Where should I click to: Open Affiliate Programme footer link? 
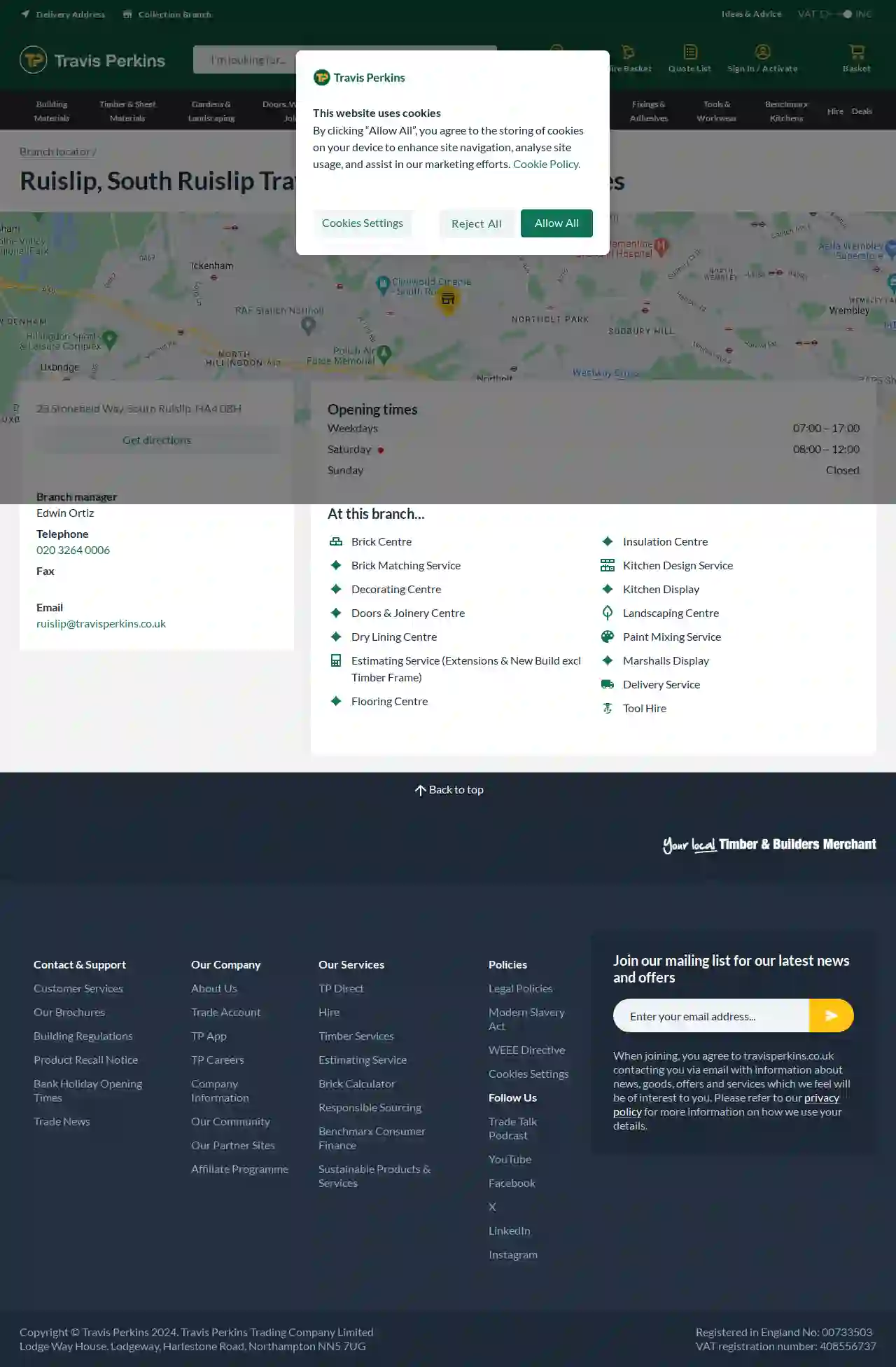tap(239, 1169)
